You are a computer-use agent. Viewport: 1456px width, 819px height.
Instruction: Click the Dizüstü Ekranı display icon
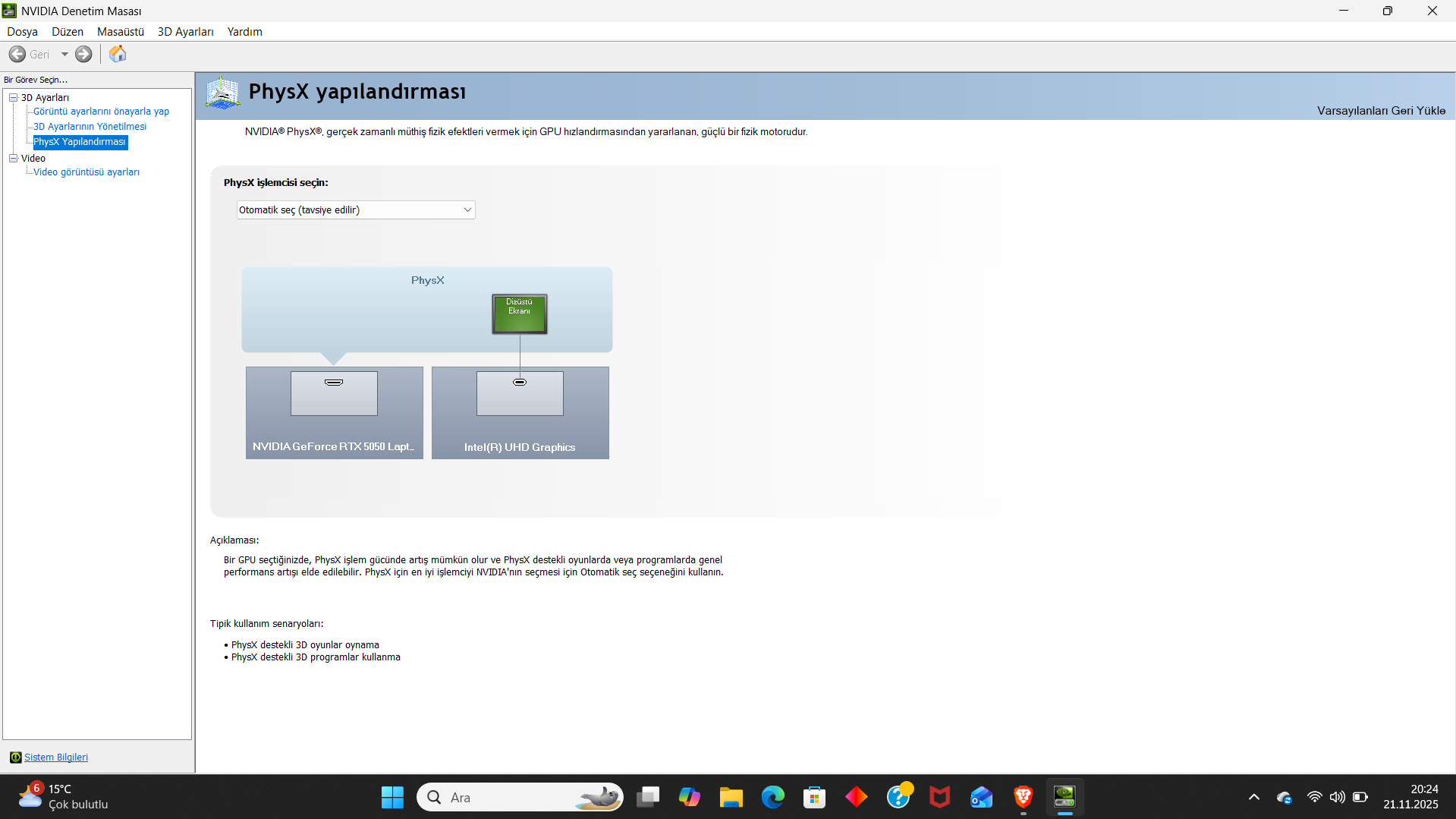coord(519,313)
